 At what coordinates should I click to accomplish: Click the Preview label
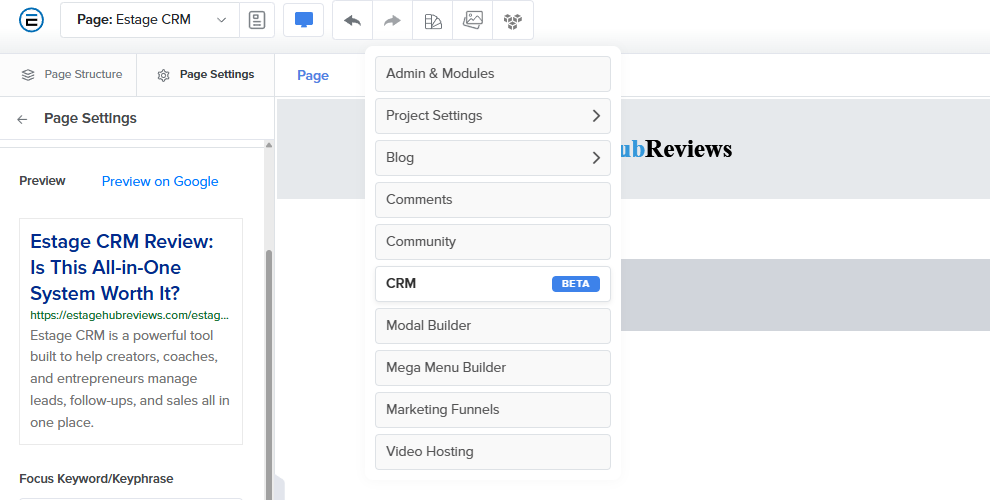click(x=42, y=181)
